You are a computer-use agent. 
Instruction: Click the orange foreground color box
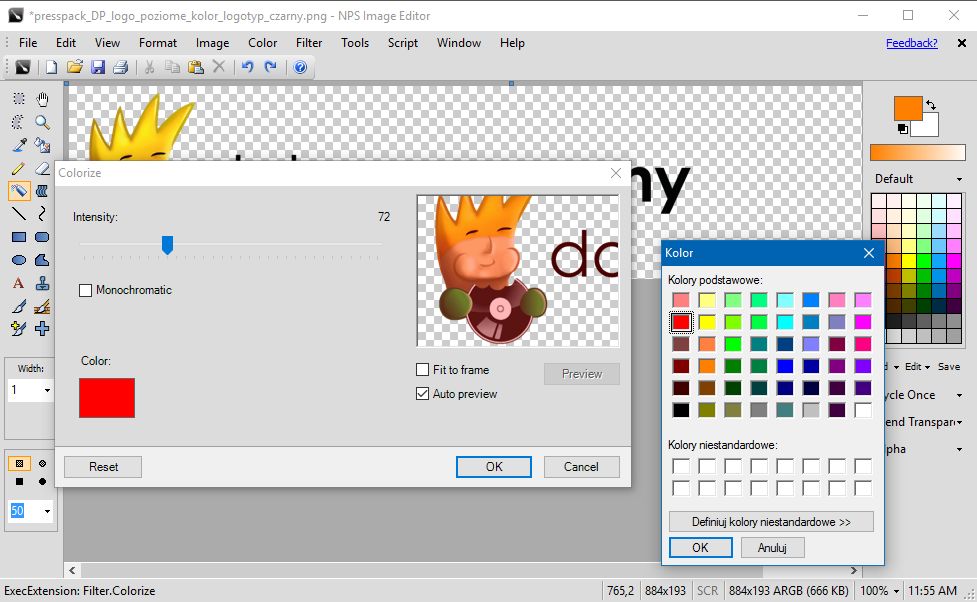tap(908, 108)
